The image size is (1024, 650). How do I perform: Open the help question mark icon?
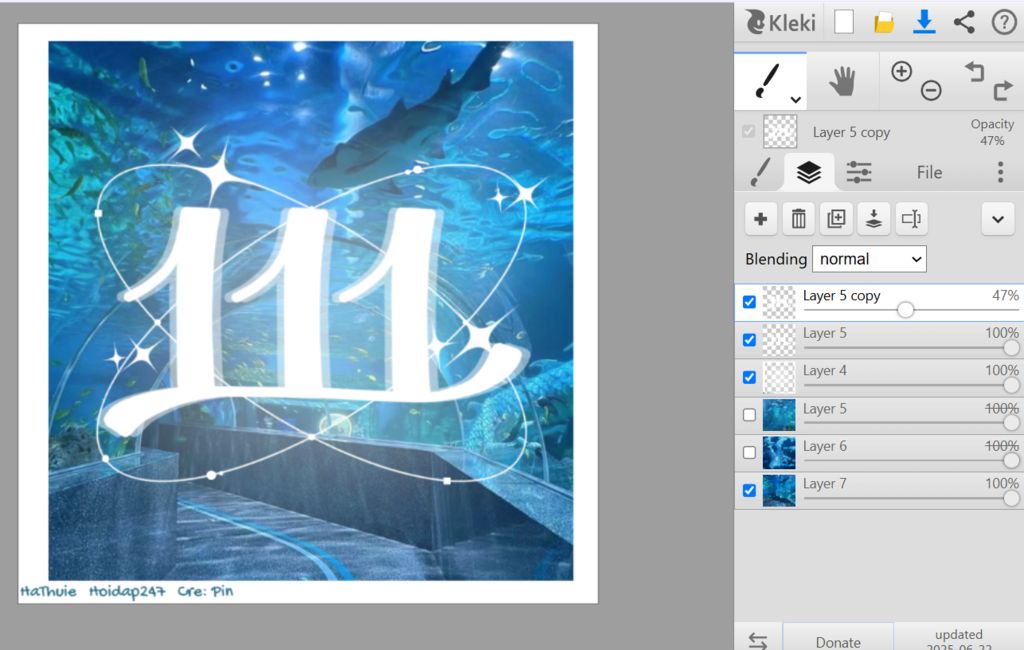click(1004, 22)
